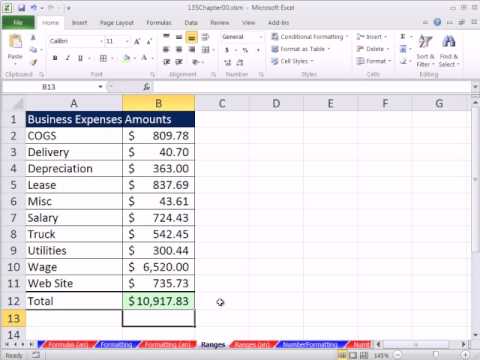Toggle Wrap Text
The image size is (480, 360).
205,37
